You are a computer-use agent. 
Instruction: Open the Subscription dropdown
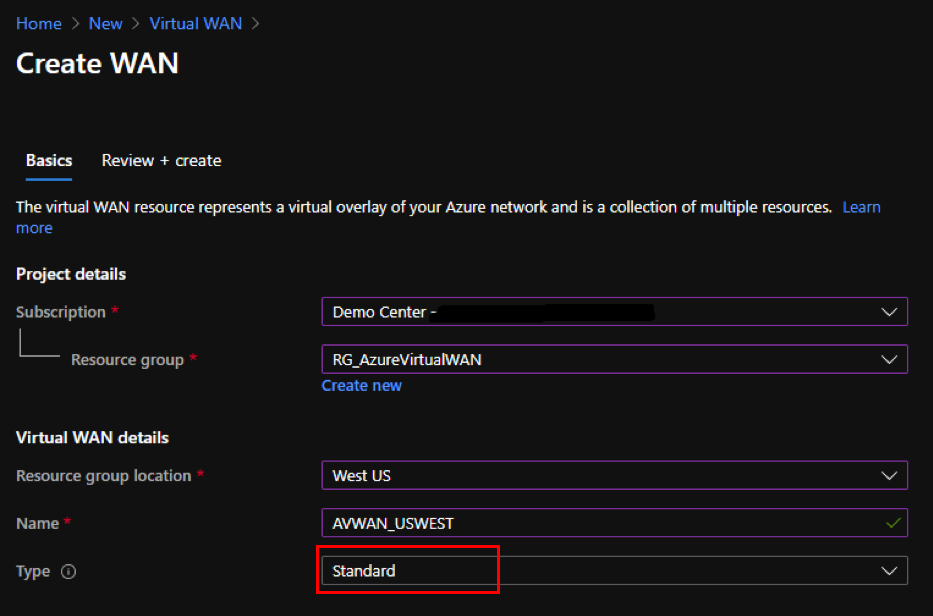pyautogui.click(x=615, y=312)
